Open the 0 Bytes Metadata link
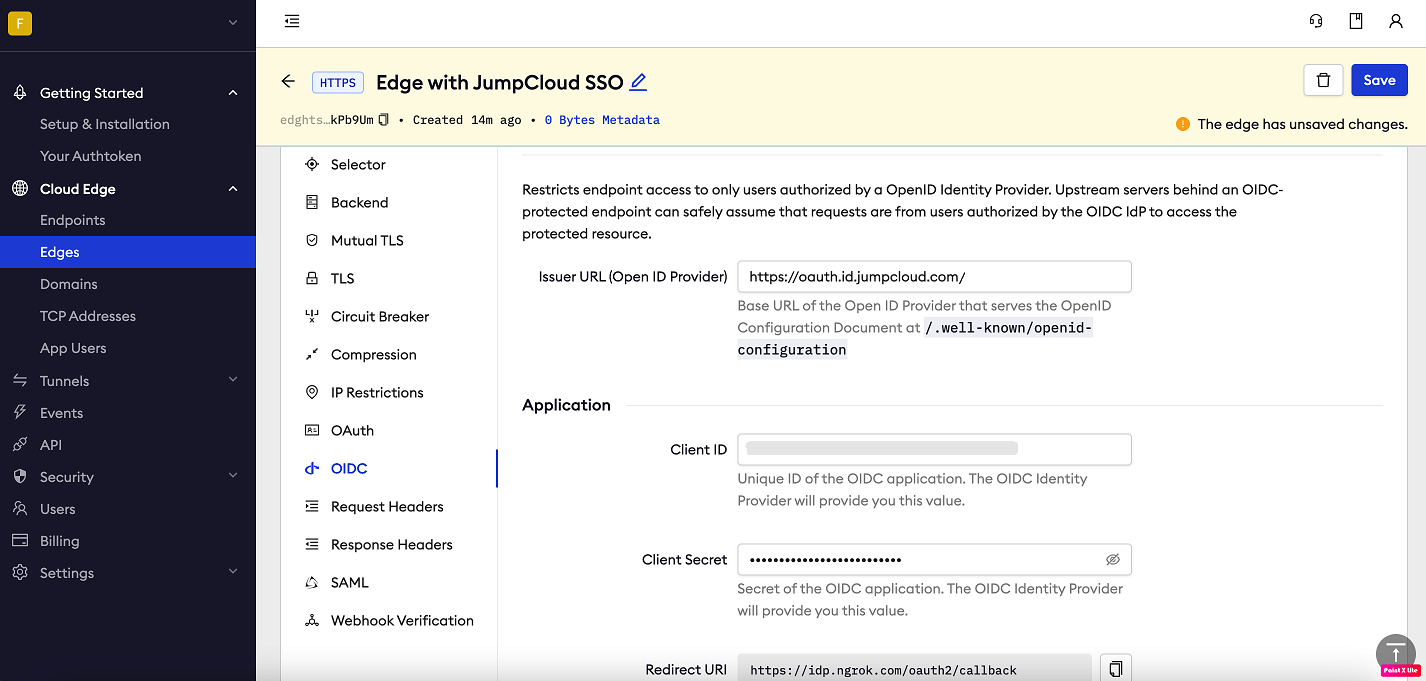 click(600, 119)
